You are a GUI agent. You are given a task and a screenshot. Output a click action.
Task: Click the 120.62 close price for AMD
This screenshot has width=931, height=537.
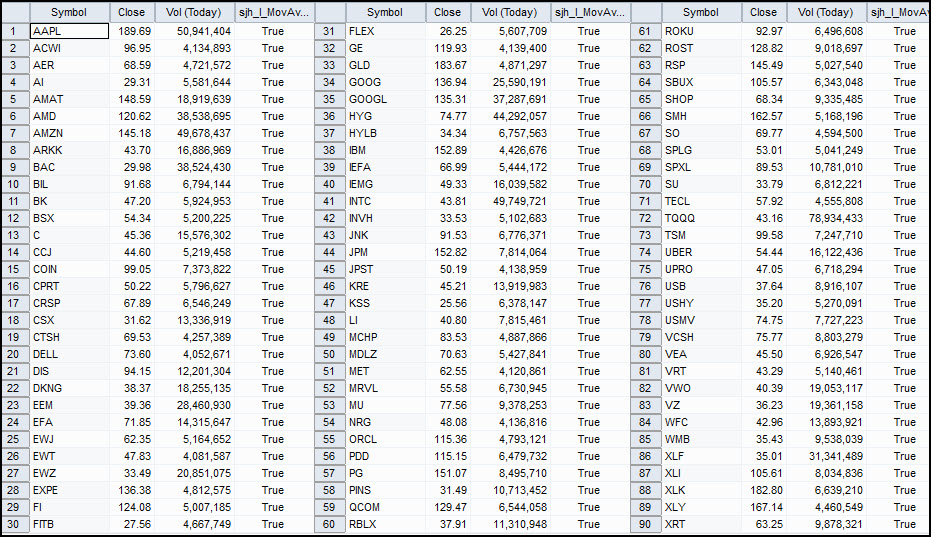(x=131, y=116)
